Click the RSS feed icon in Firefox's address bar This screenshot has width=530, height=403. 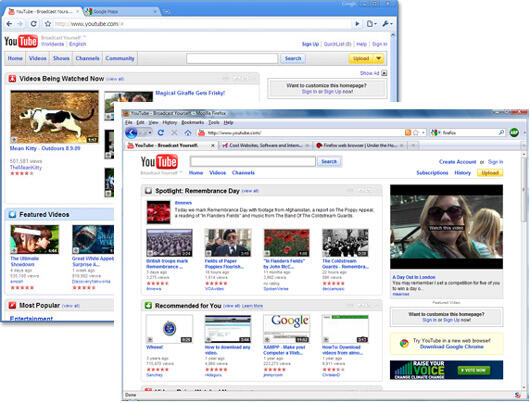pyautogui.click(x=408, y=133)
